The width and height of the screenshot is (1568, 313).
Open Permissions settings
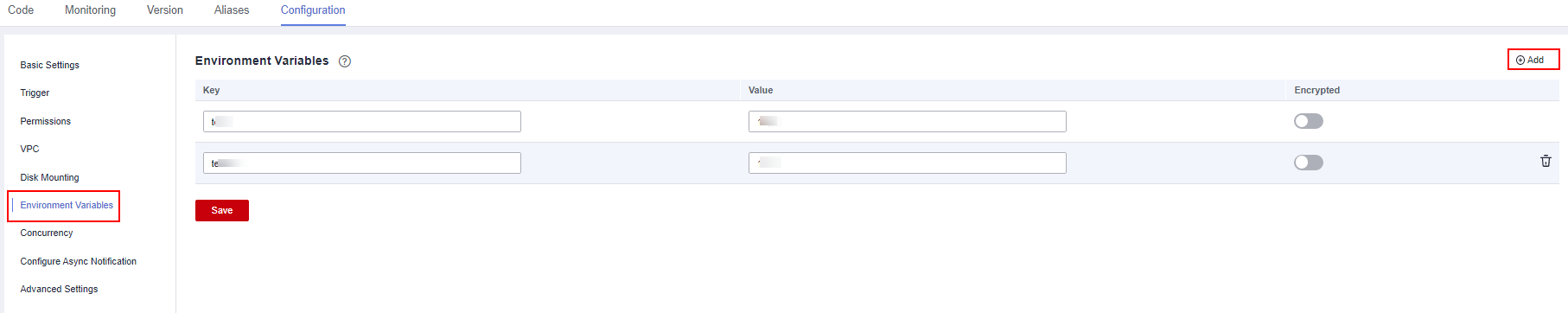tap(46, 121)
